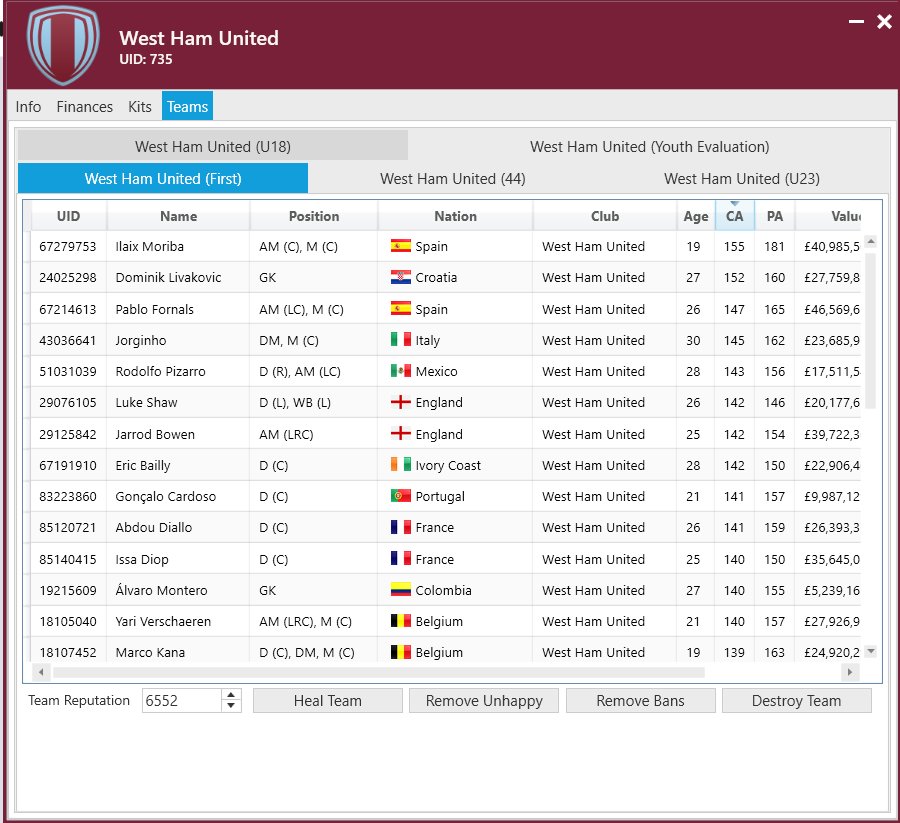Click the Colombia flag for Álvaro Montero
Image resolution: width=900 pixels, height=823 pixels.
(401, 589)
